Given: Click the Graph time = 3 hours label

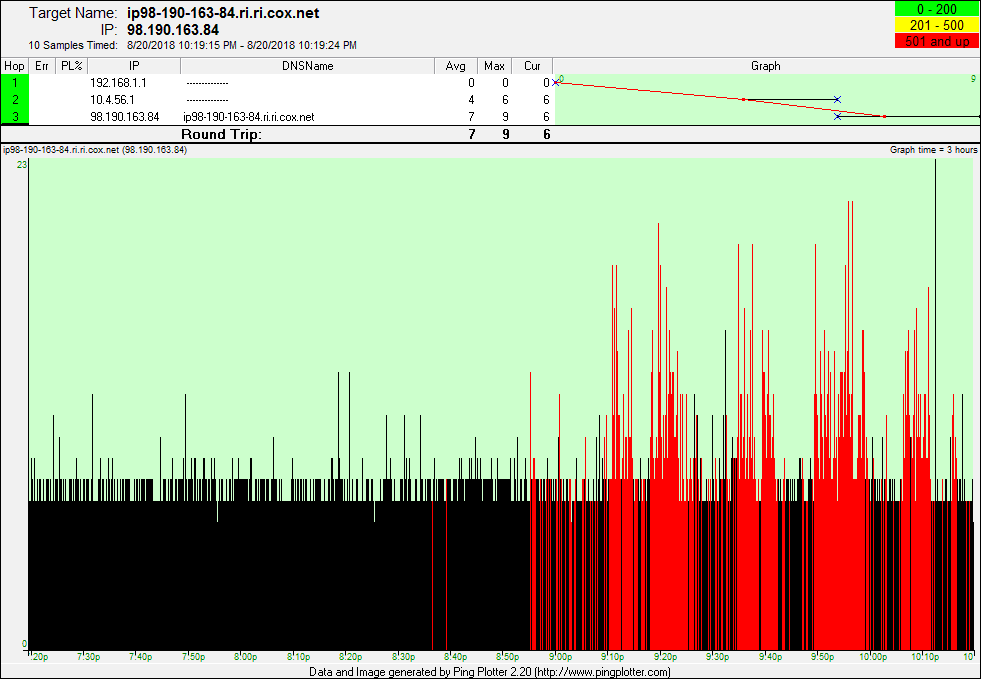Looking at the screenshot, I should point(933,150).
